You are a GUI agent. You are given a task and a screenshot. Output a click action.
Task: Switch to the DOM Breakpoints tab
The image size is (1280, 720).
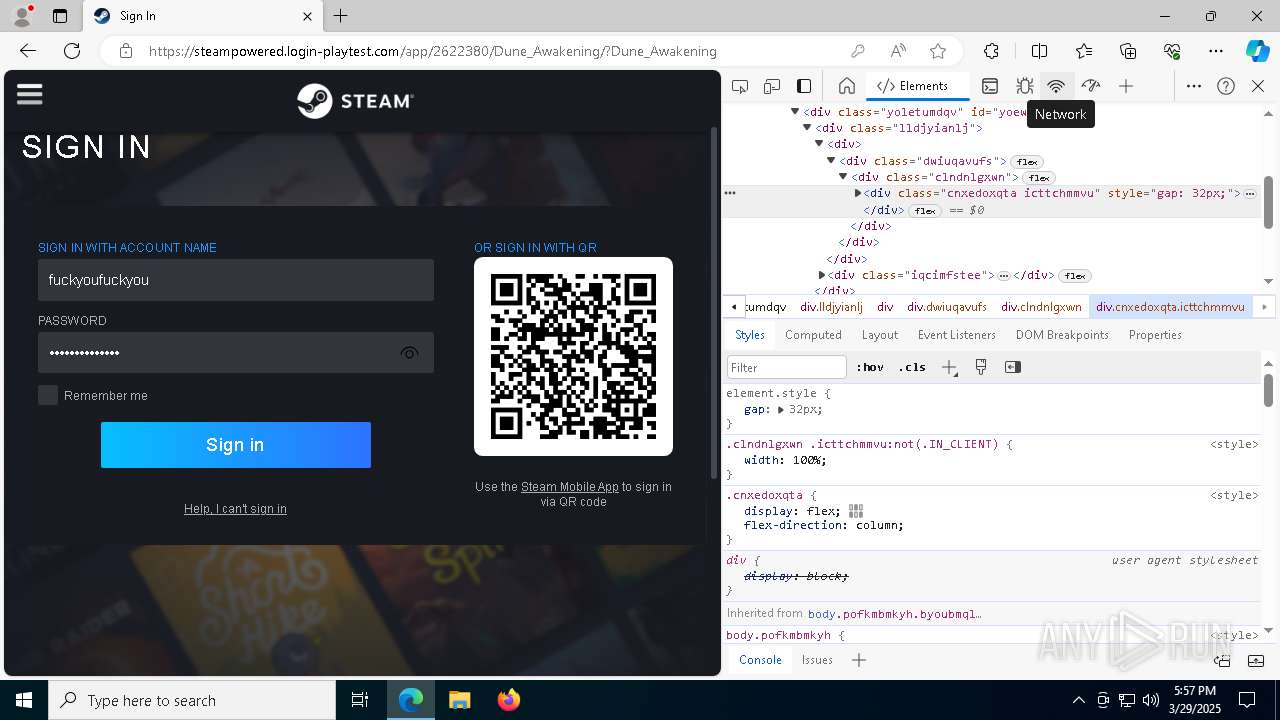click(1062, 335)
